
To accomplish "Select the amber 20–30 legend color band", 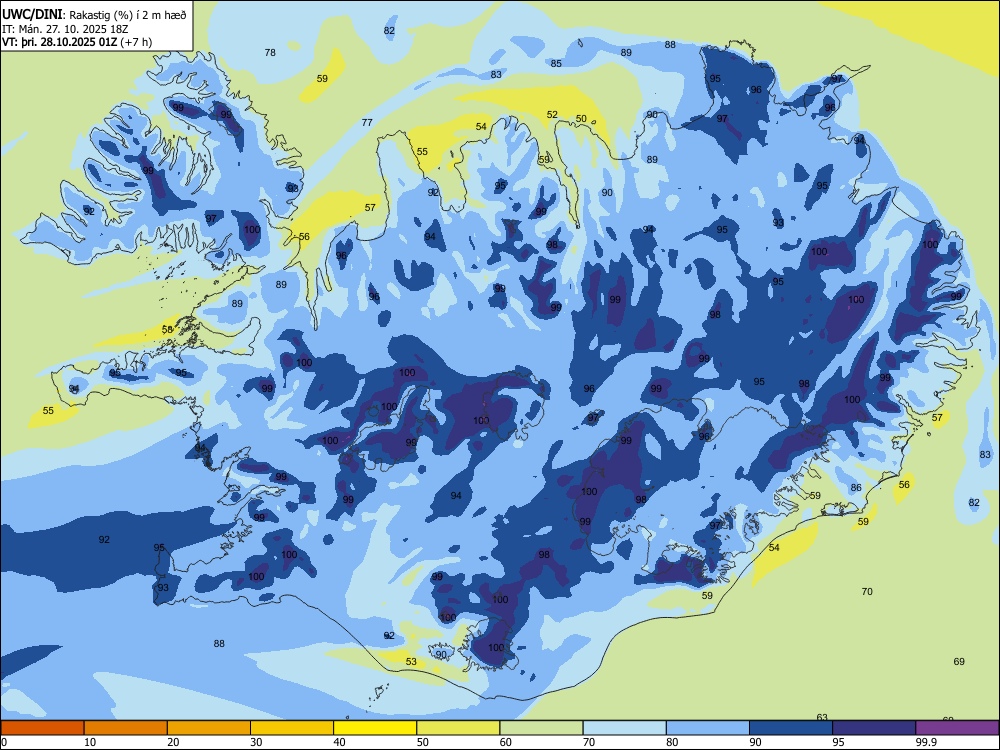I will [209, 728].
